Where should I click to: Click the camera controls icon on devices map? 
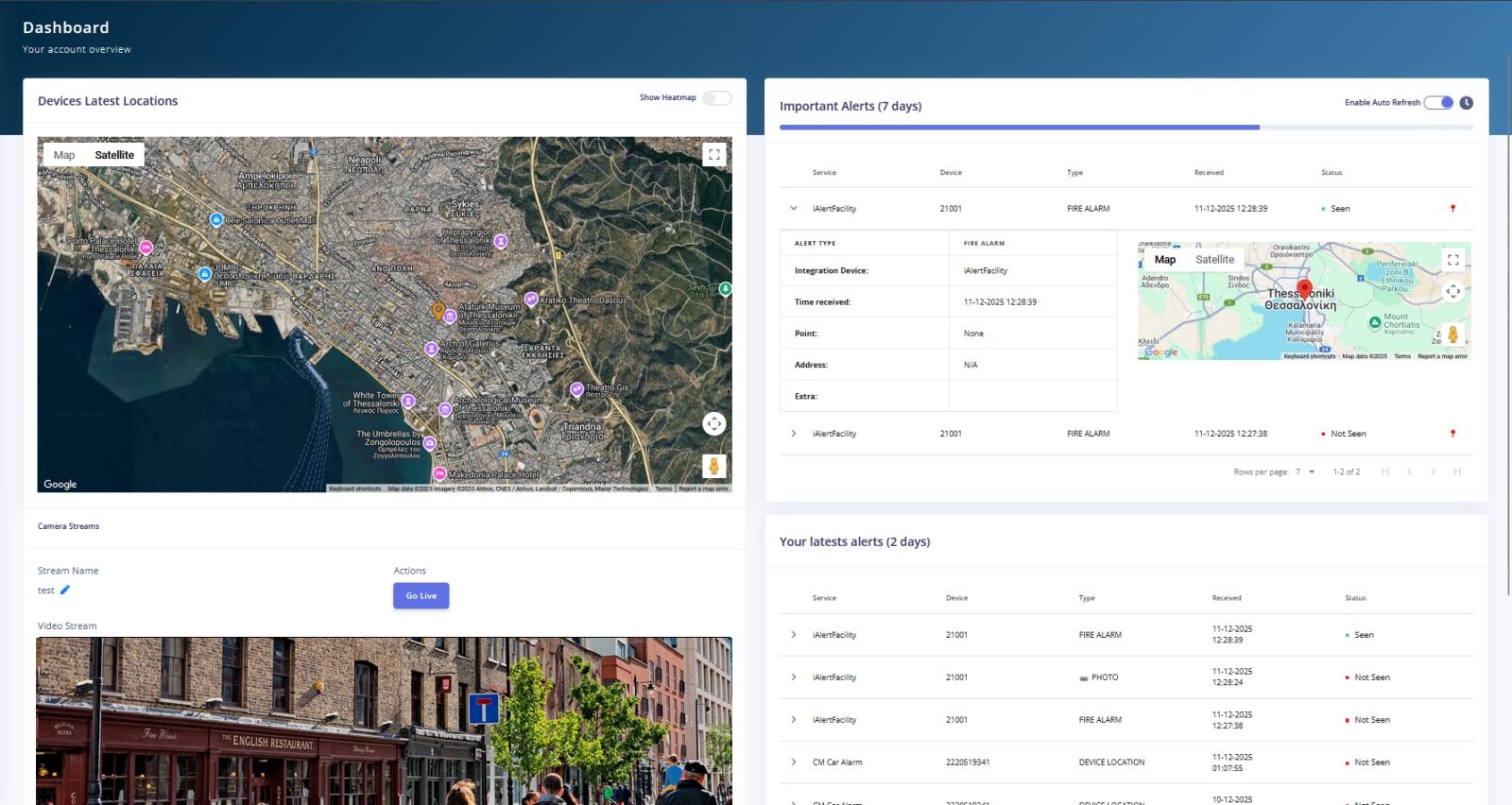pyautogui.click(x=714, y=424)
